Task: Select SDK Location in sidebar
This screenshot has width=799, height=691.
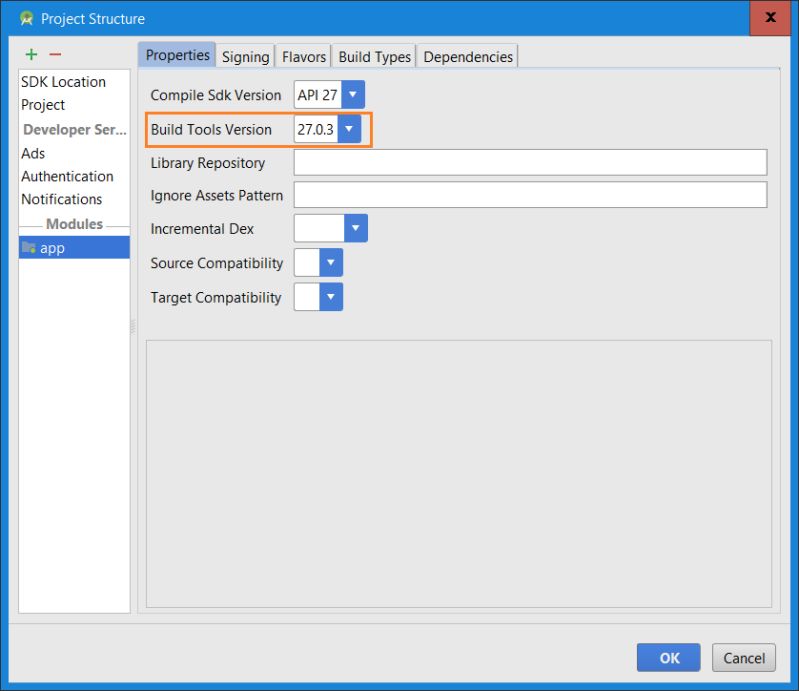Action: click(x=74, y=82)
